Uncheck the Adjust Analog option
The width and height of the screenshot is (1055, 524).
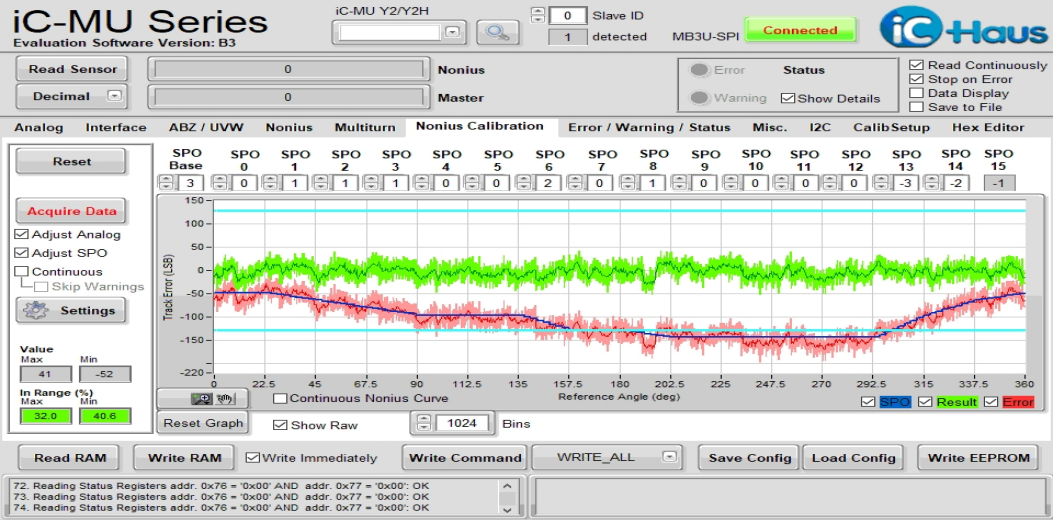[x=22, y=235]
